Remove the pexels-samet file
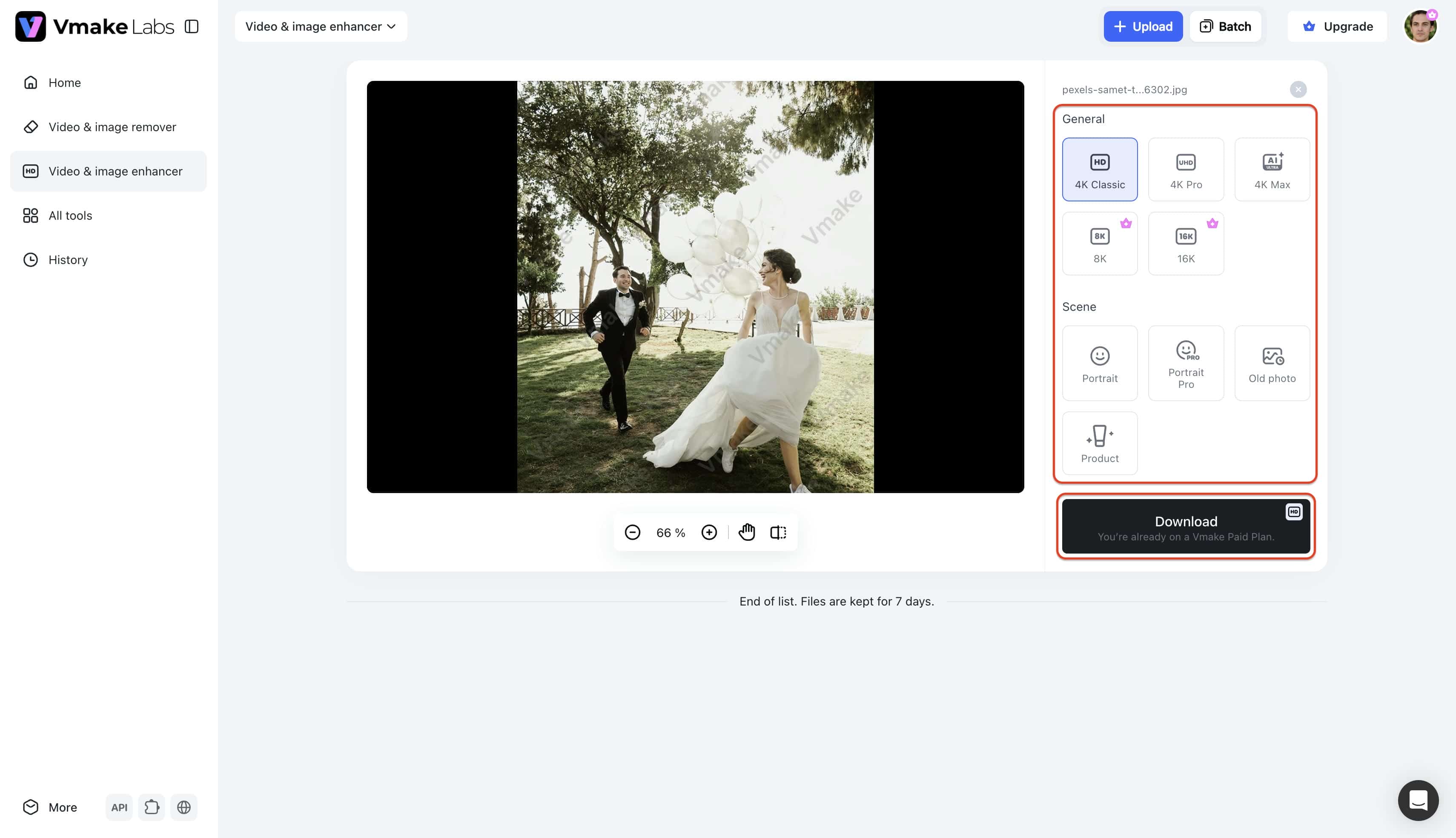The height and width of the screenshot is (838, 1456). [1298, 89]
